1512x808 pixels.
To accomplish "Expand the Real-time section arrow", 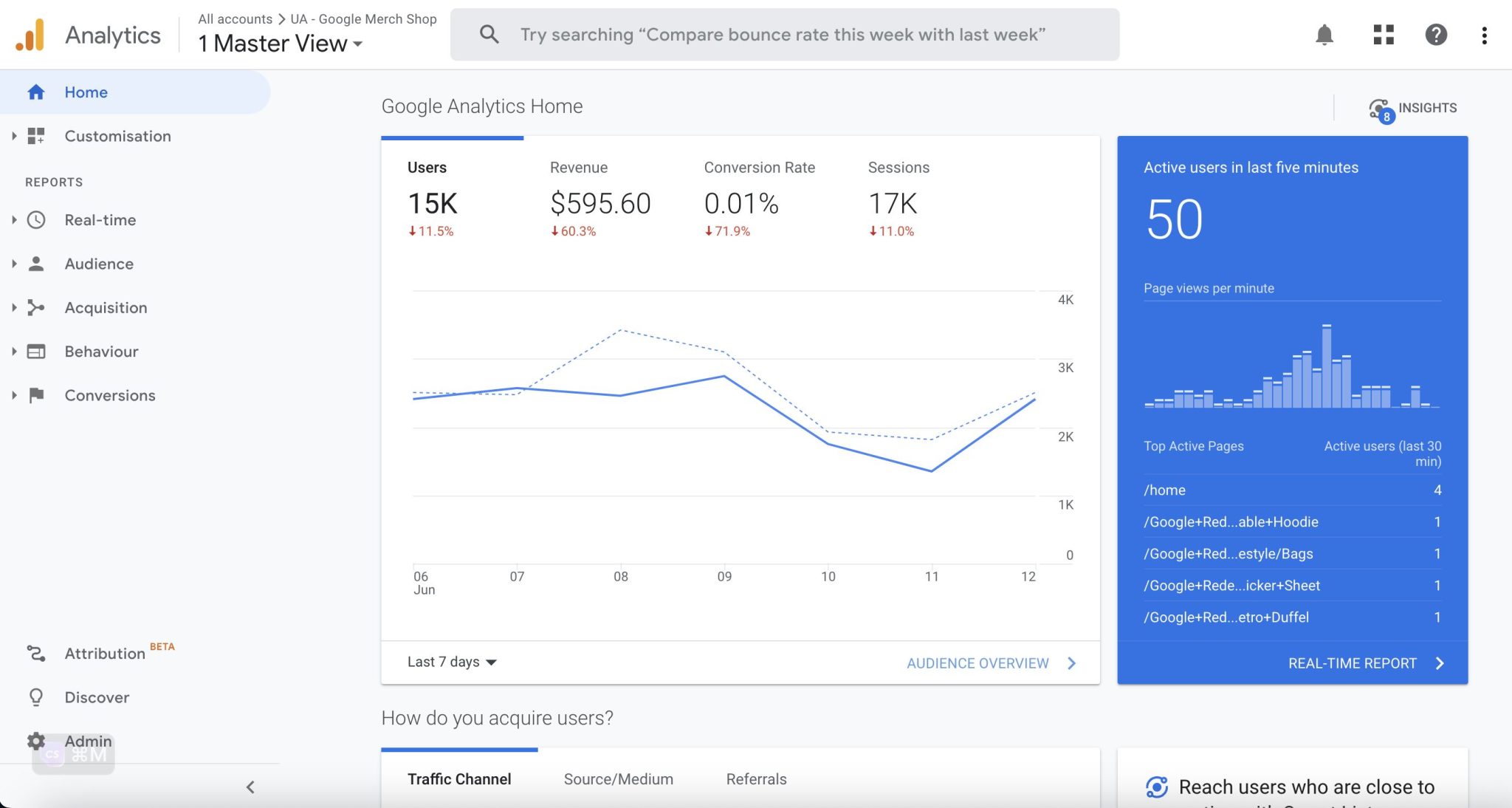I will coord(14,220).
